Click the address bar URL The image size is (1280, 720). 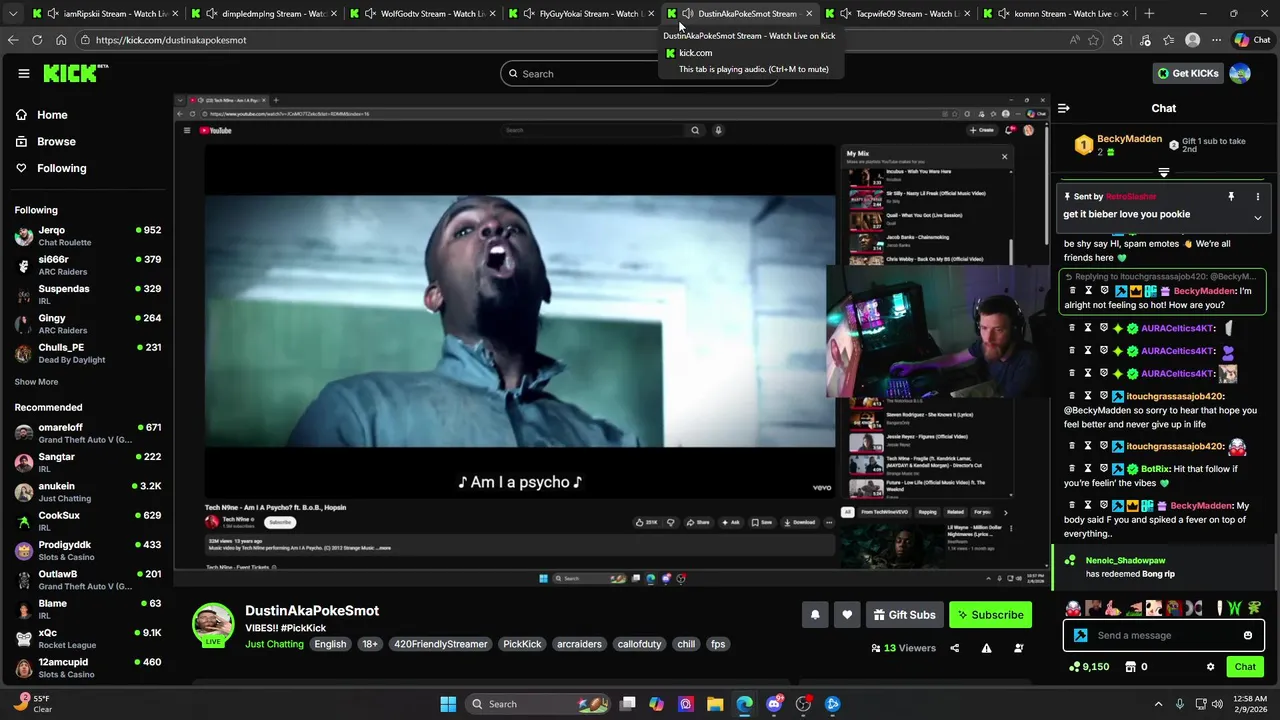(x=171, y=40)
